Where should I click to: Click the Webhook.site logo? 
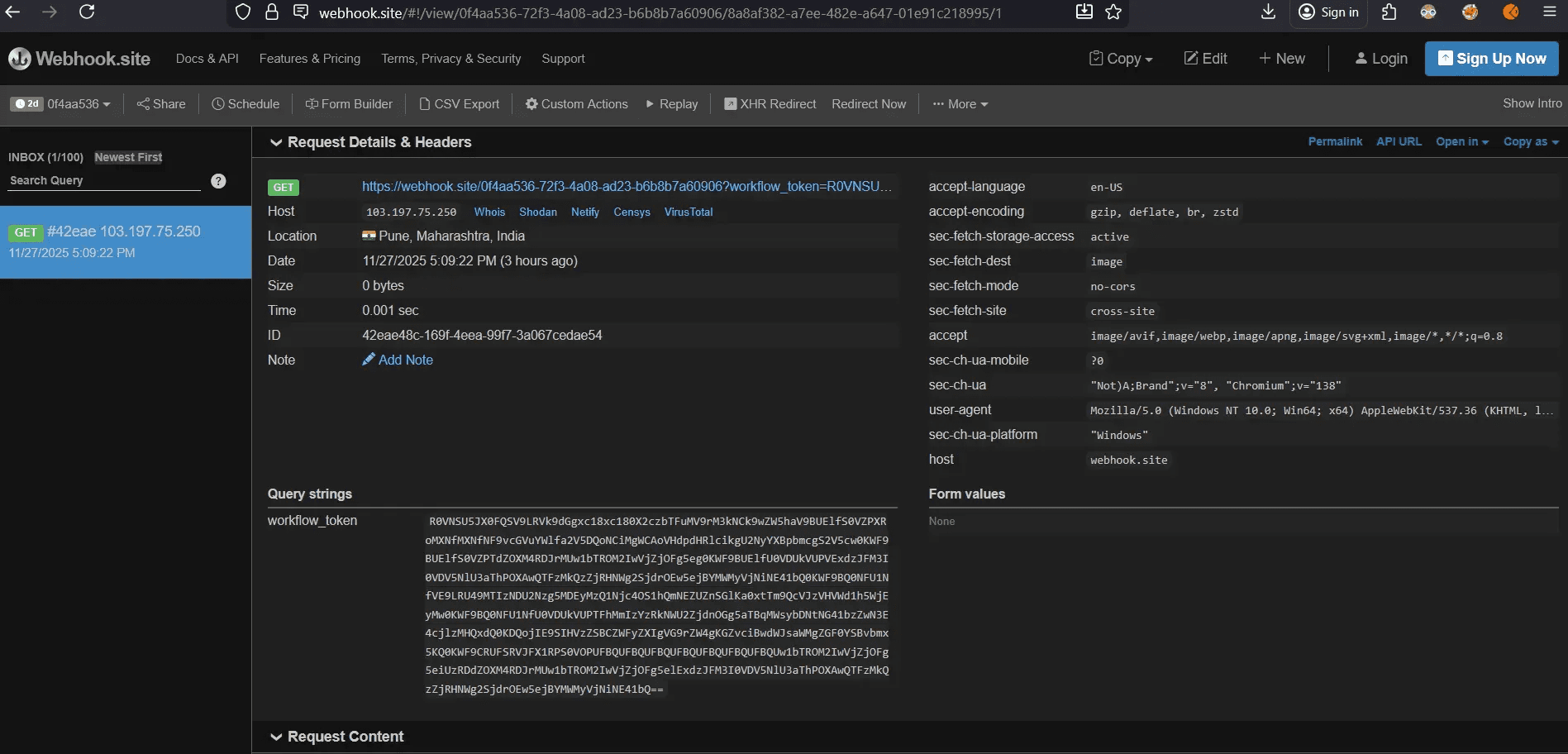click(79, 59)
